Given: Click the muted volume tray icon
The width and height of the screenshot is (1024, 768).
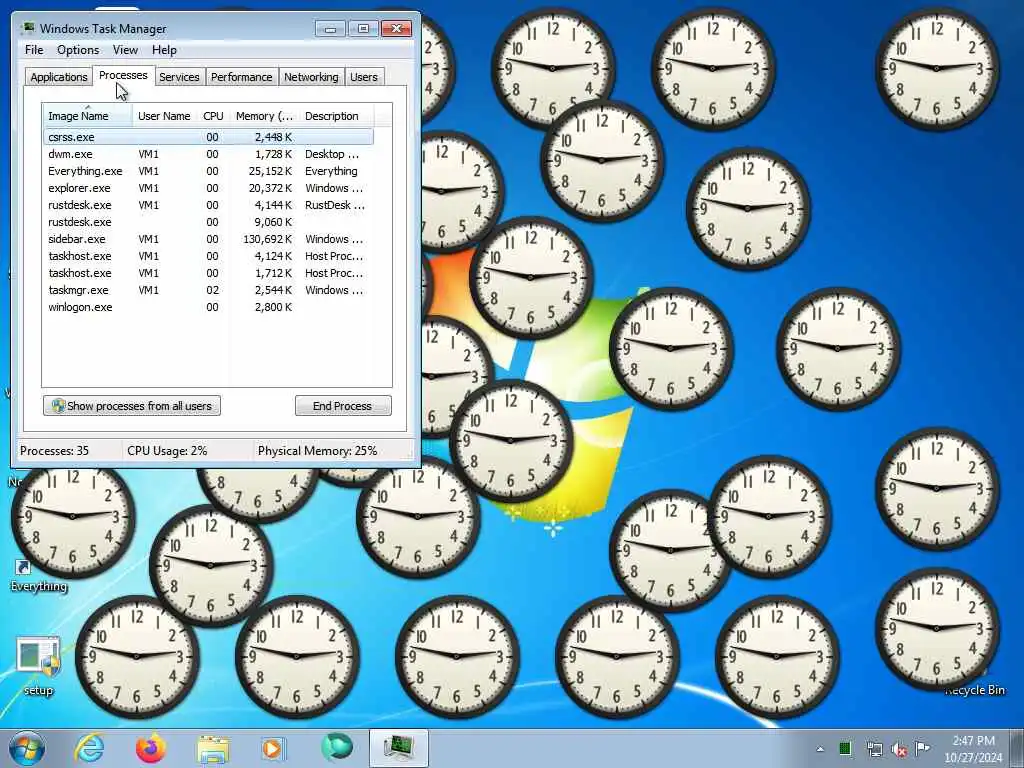Looking at the screenshot, I should pos(899,749).
